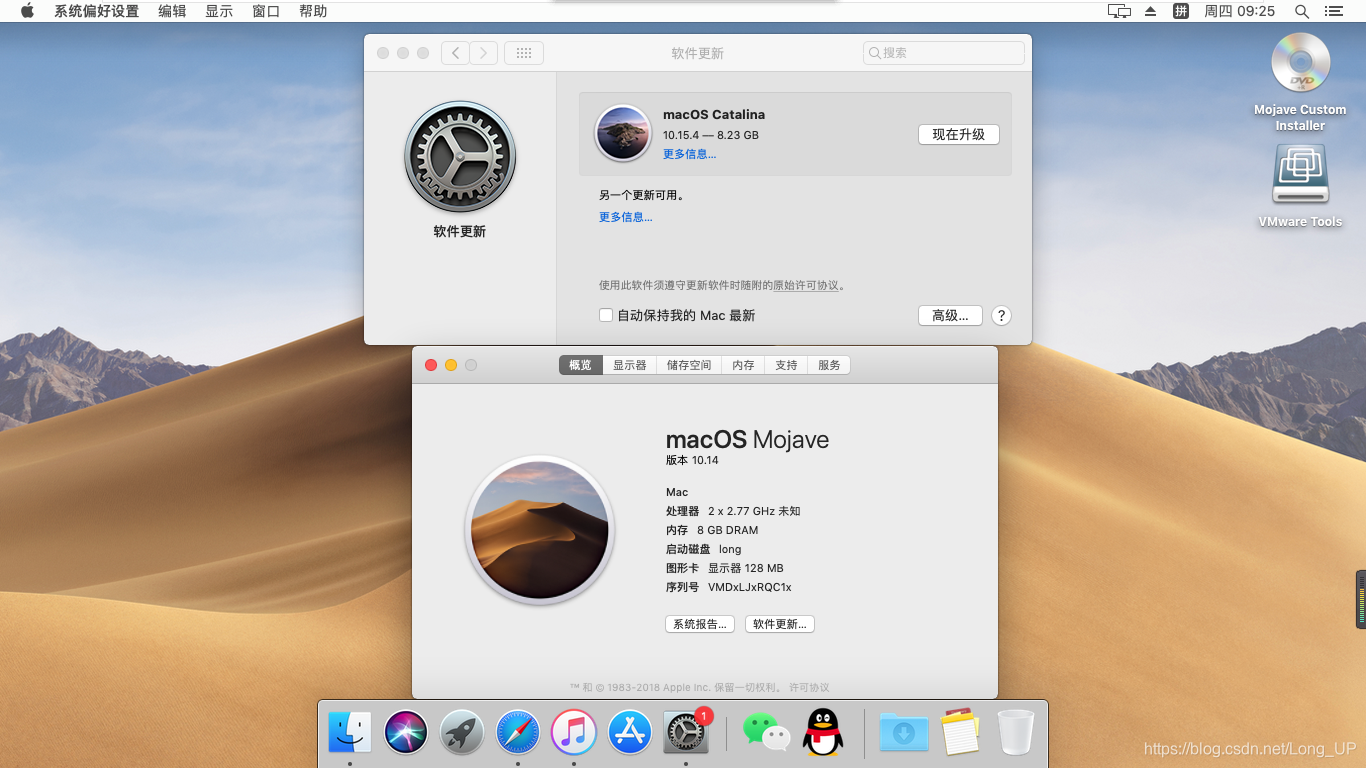The width and height of the screenshot is (1366, 768).
Task: Open the 高级... options button
Action: [x=950, y=315]
